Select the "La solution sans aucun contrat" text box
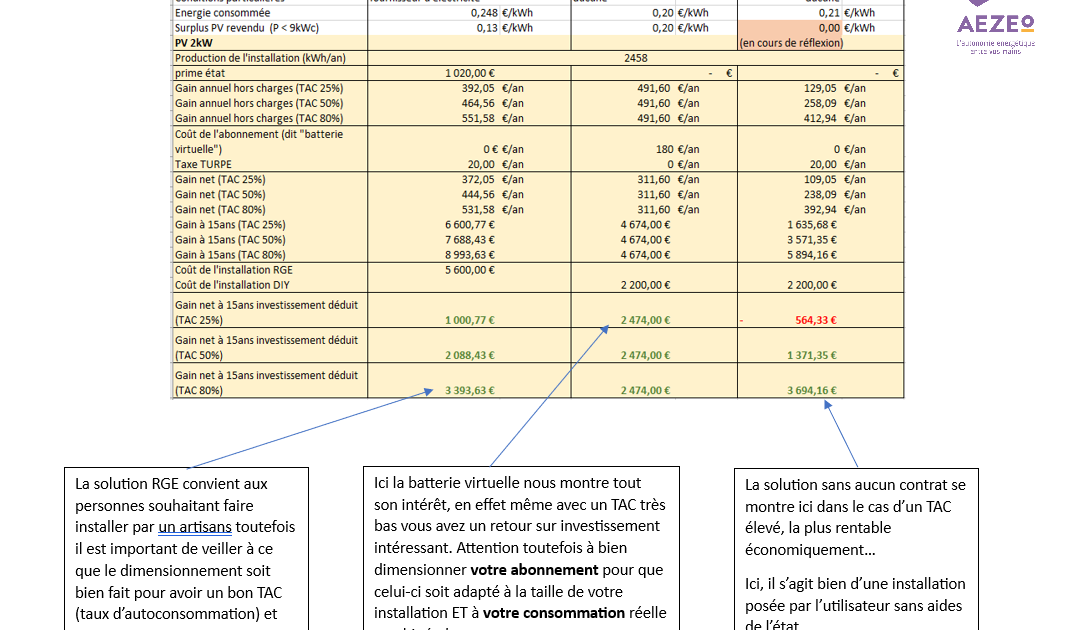Viewport: 1066px width, 630px height. pyautogui.click(x=856, y=550)
